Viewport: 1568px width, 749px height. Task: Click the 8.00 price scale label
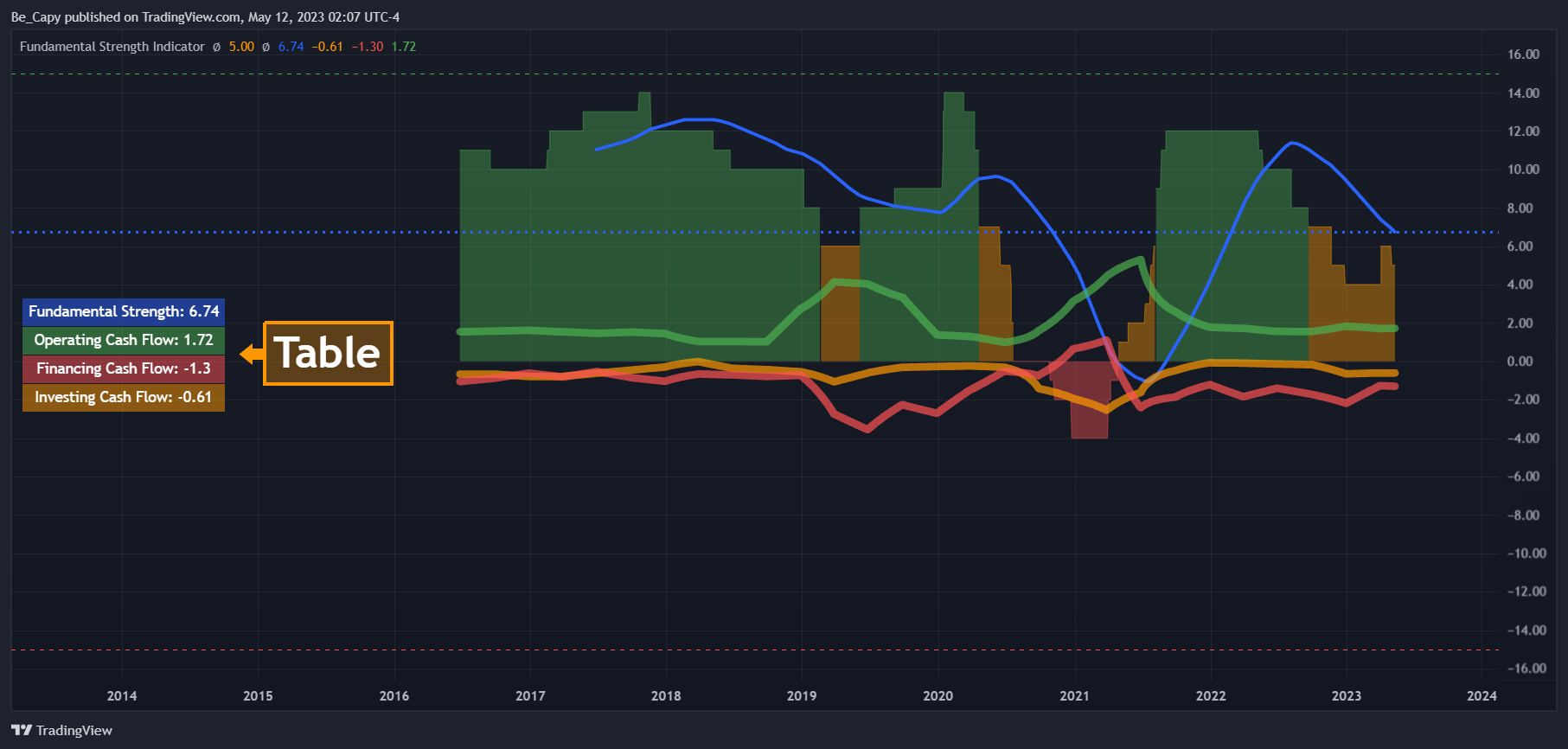[x=1520, y=208]
